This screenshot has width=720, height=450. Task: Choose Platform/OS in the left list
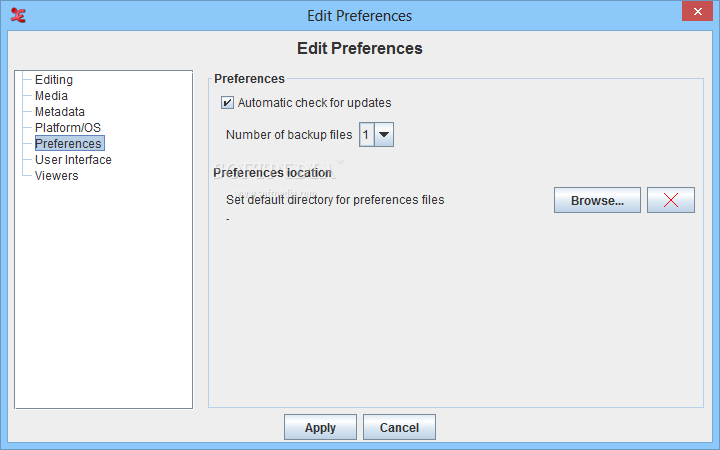click(68, 128)
